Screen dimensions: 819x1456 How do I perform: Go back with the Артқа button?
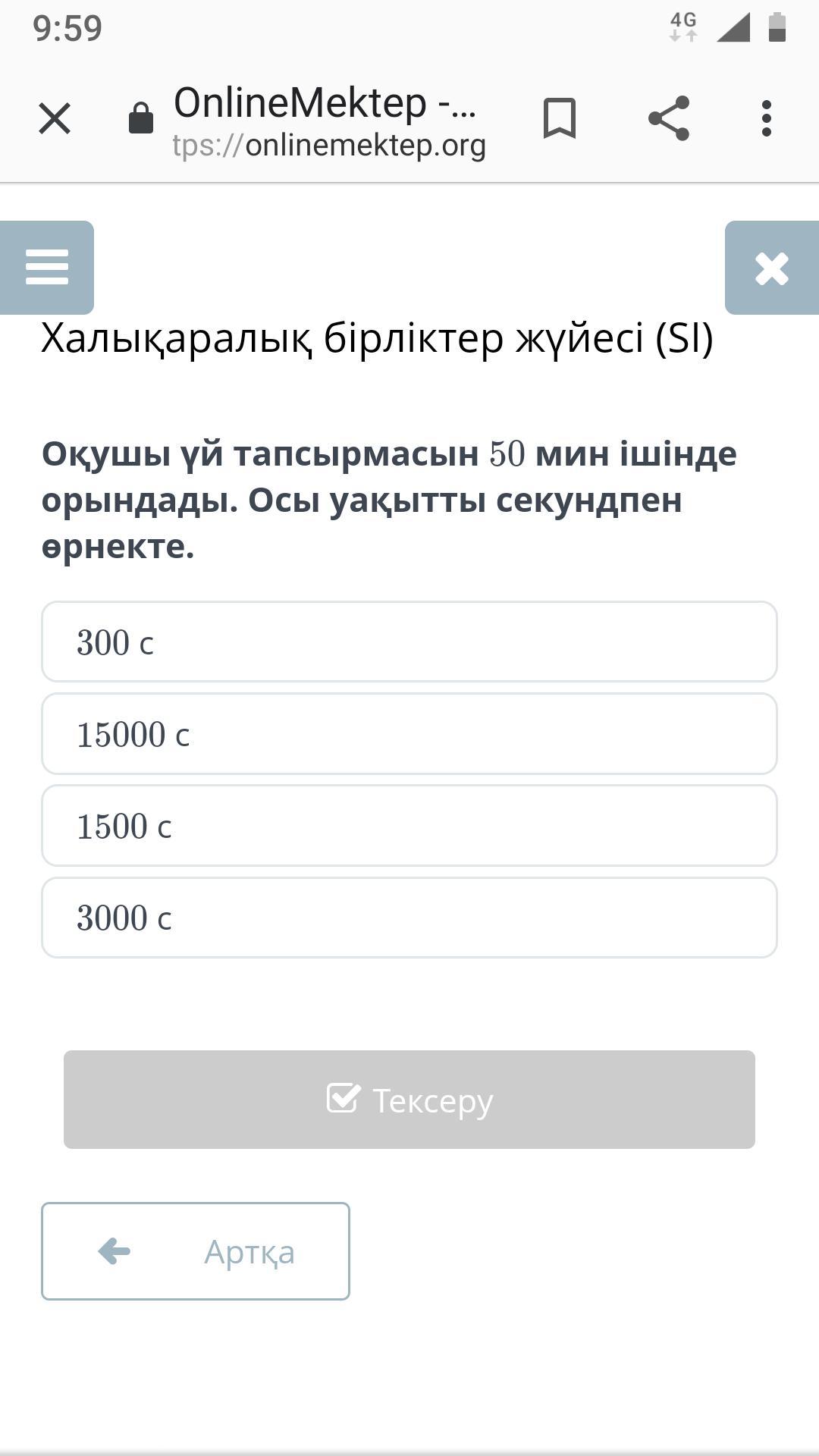[x=196, y=1251]
